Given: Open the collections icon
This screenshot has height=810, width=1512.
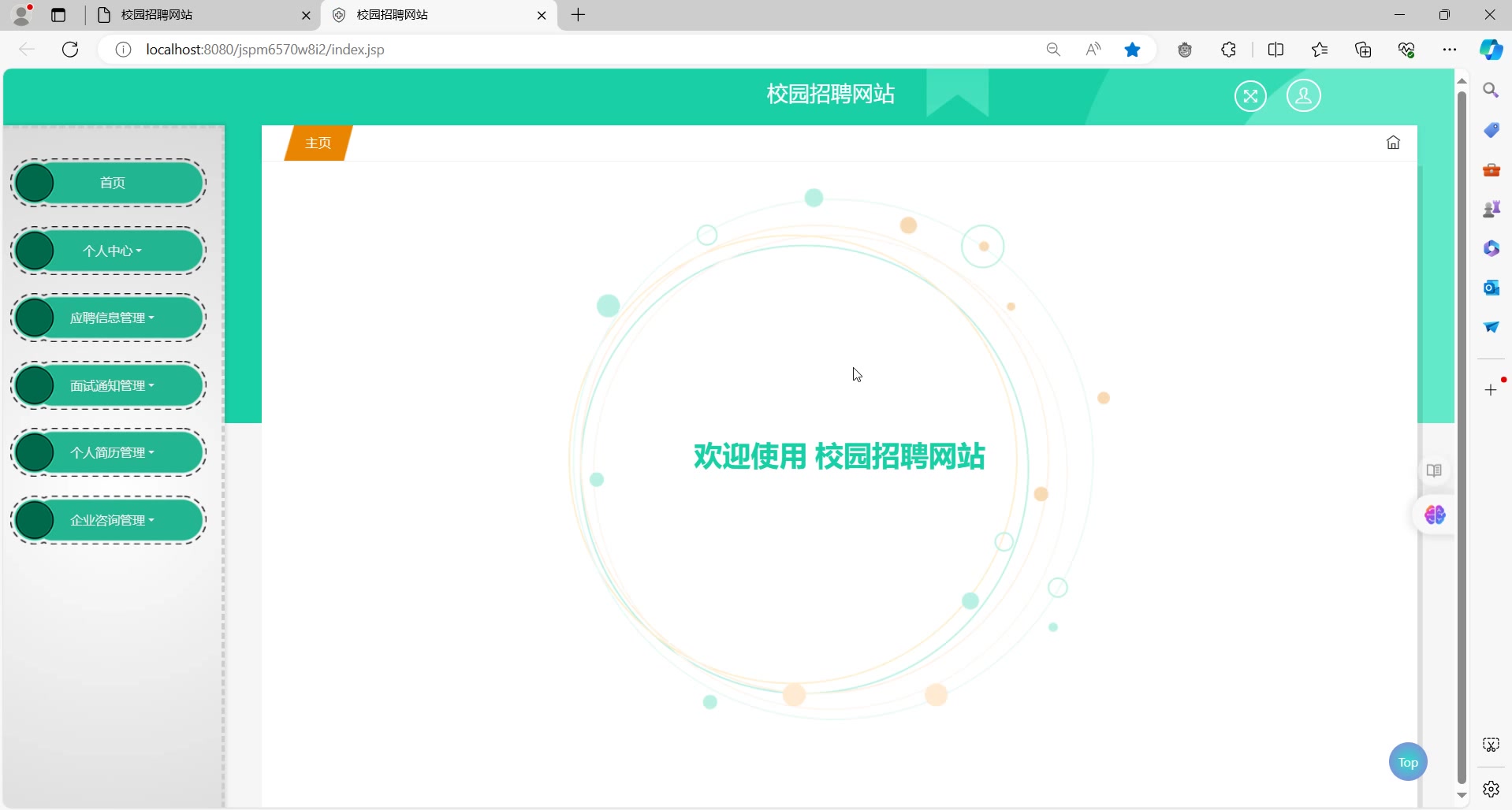Looking at the screenshot, I should (x=1363, y=50).
